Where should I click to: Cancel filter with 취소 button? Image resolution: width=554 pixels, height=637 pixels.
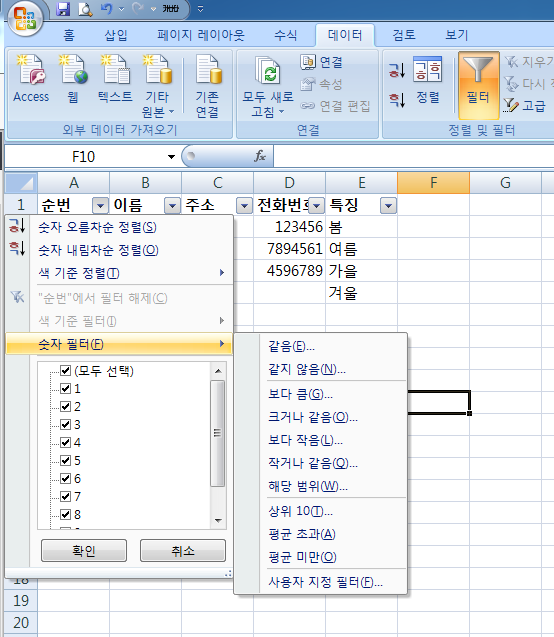[x=183, y=550]
